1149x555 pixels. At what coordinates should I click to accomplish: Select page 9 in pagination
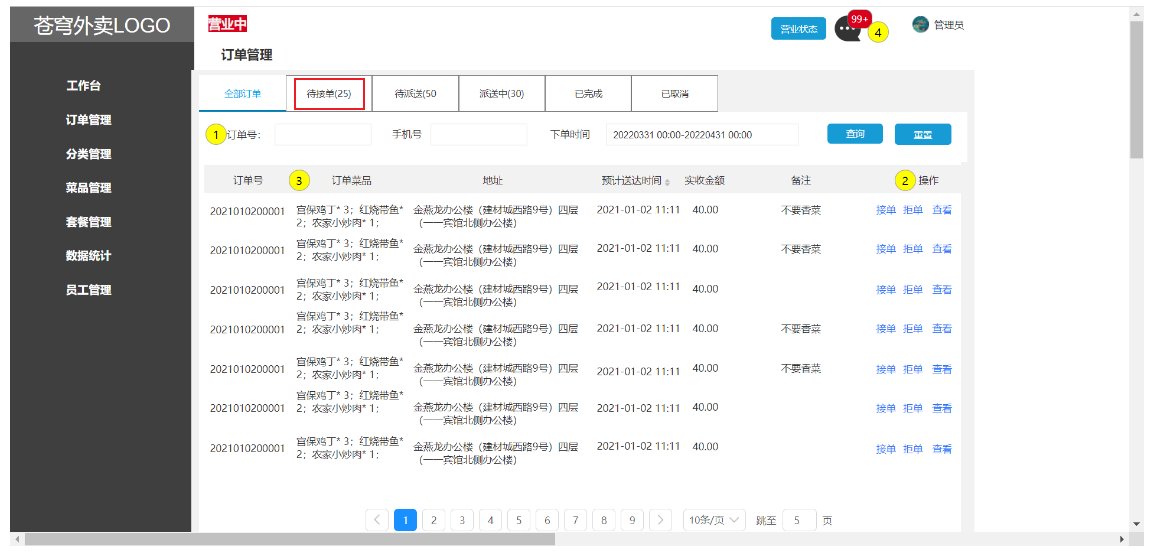[x=632, y=521]
